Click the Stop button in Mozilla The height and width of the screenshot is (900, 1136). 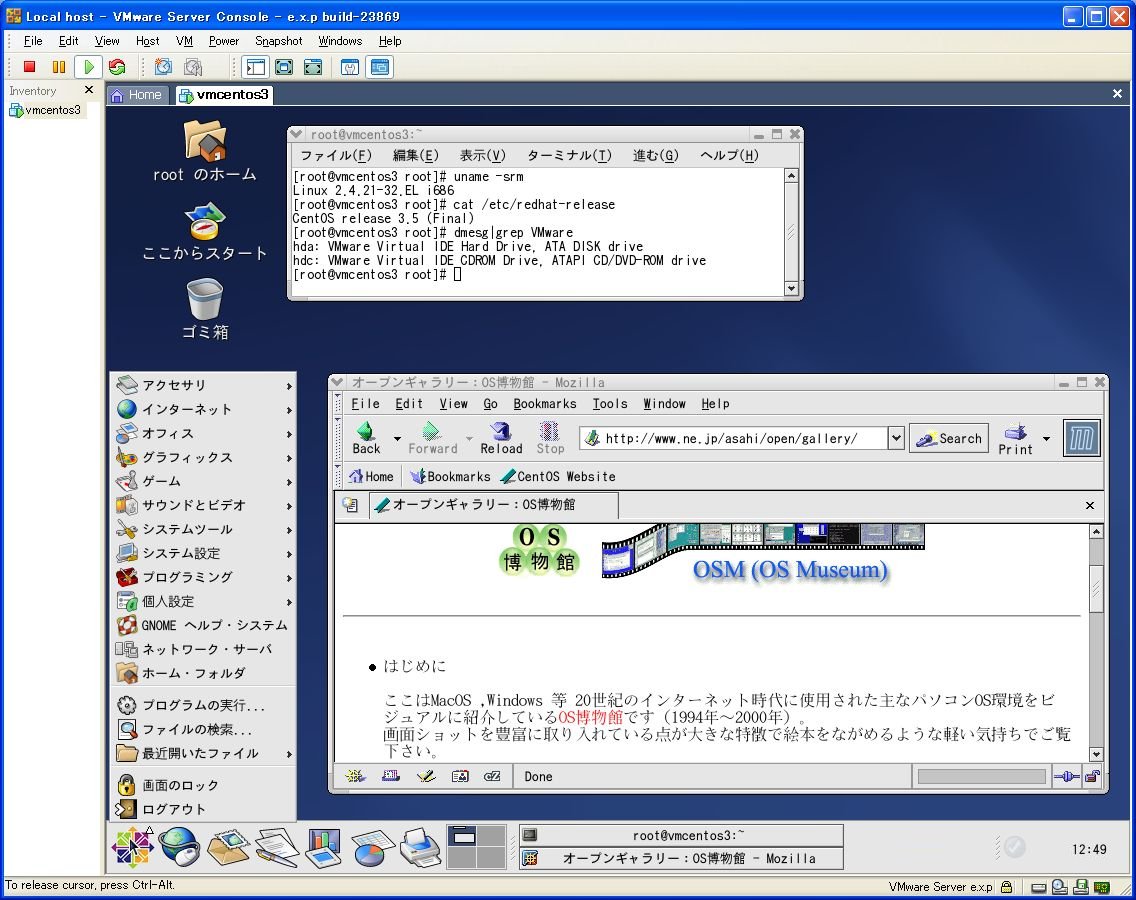[550, 438]
